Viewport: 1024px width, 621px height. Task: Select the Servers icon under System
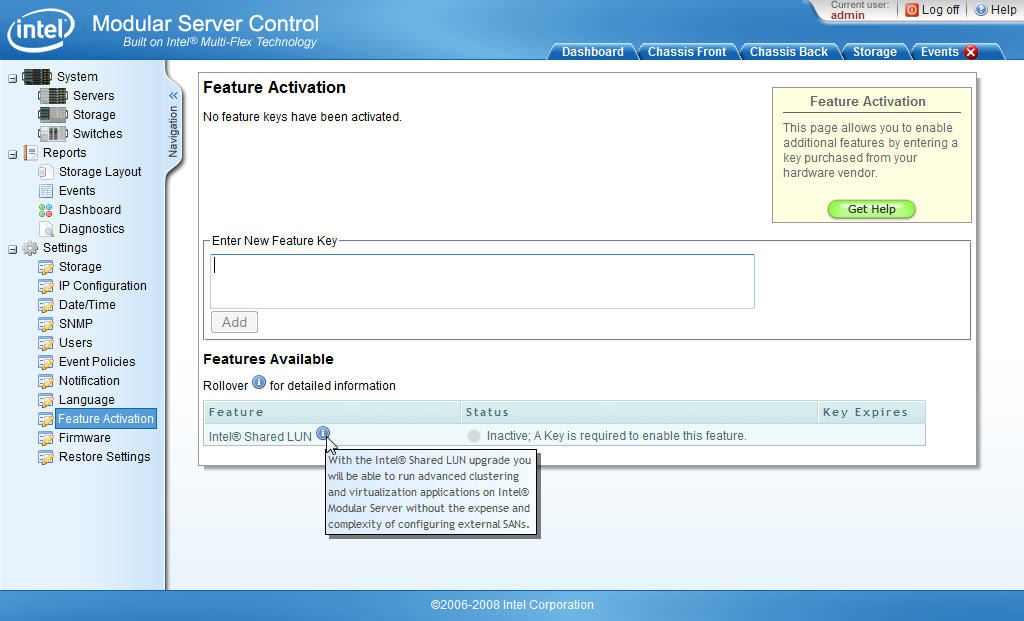[x=53, y=95]
